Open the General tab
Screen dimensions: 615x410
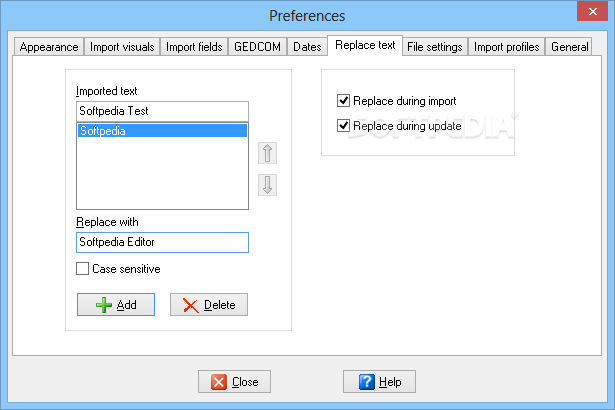click(x=569, y=47)
